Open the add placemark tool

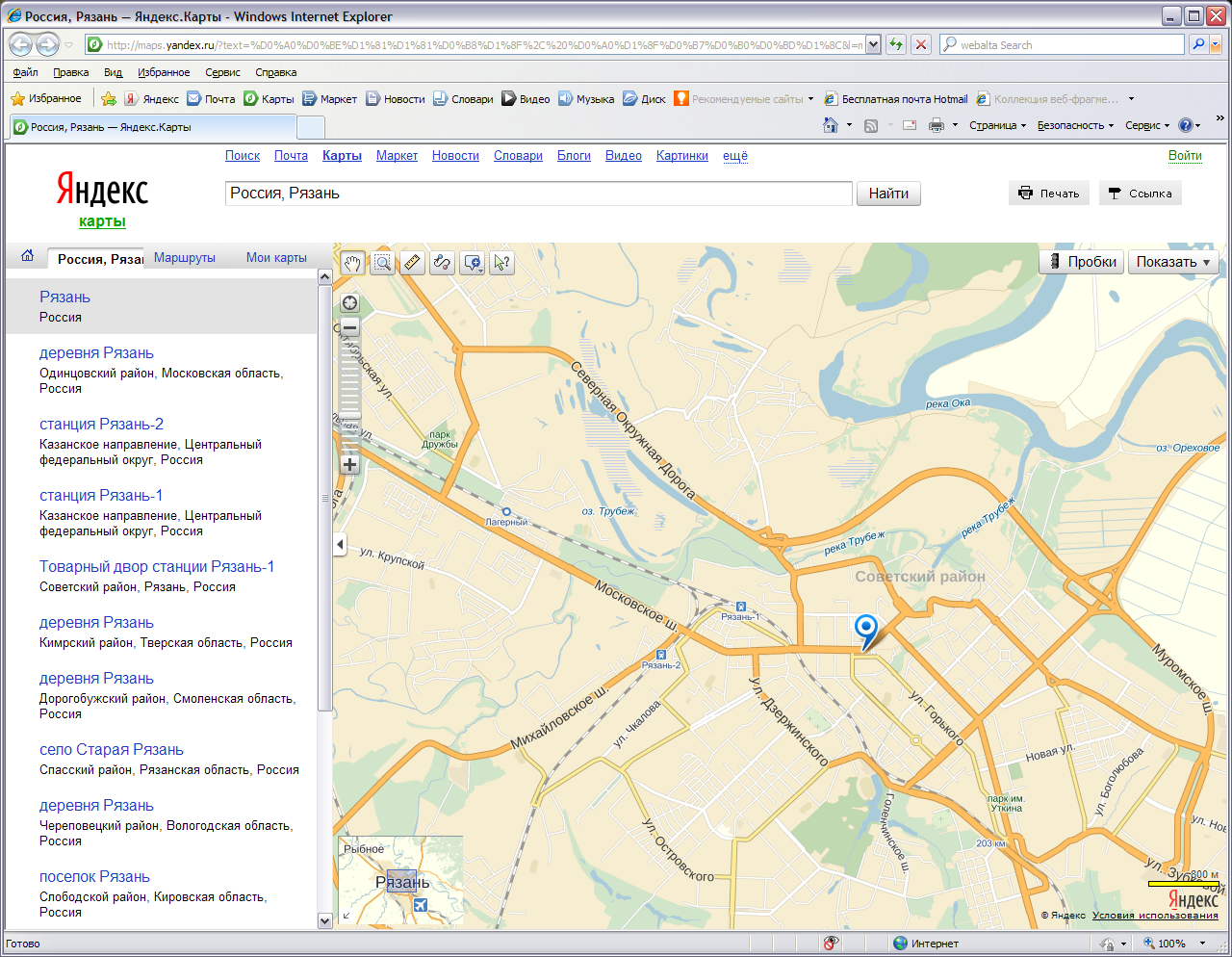(x=473, y=263)
